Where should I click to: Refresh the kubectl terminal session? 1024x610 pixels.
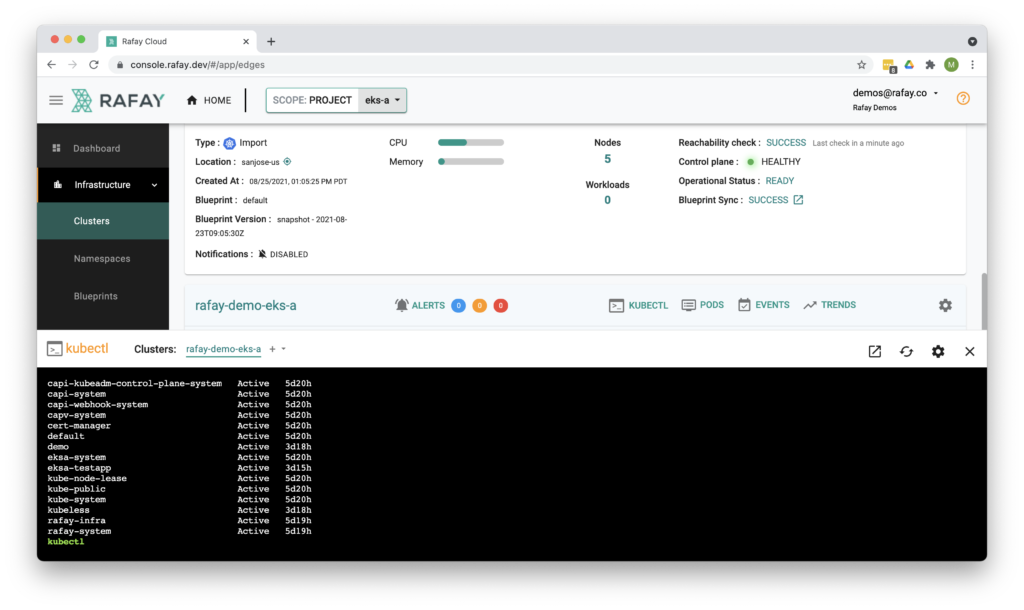pyautogui.click(x=906, y=351)
